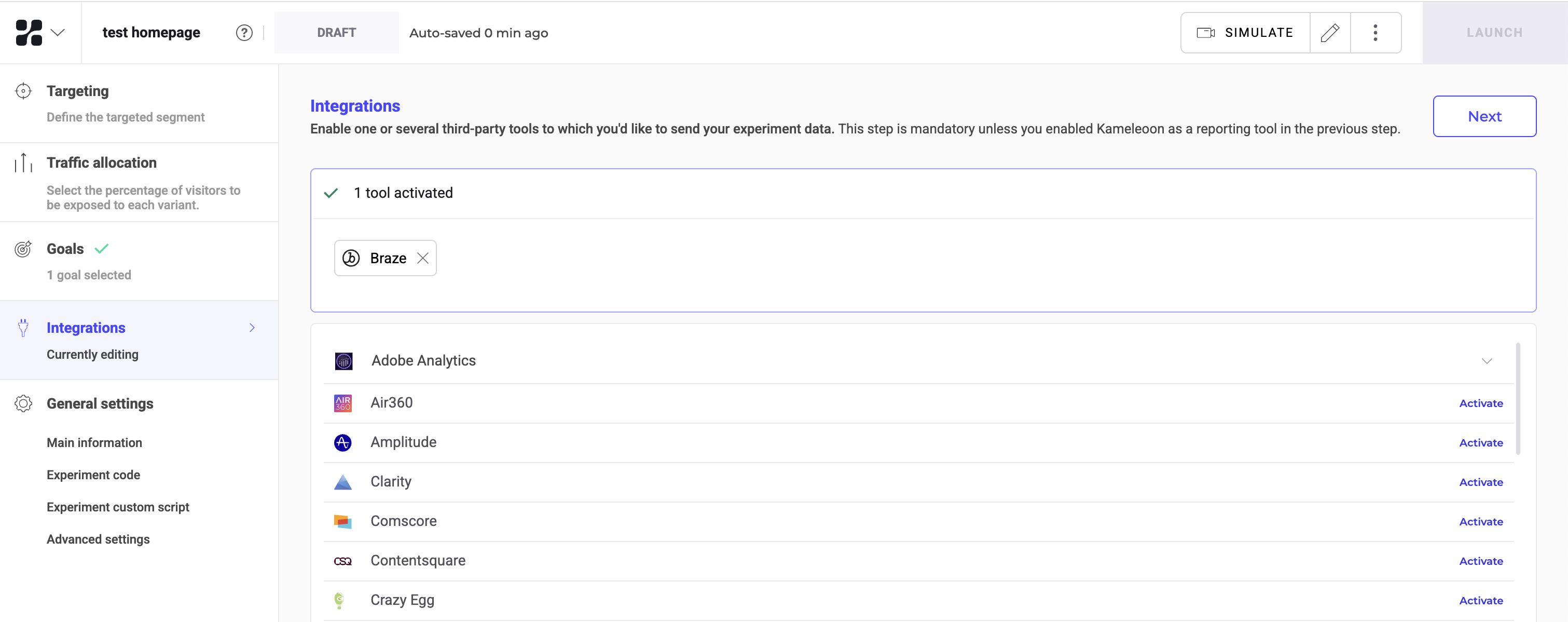Open the help question mark icon
1568x622 pixels.
244,33
